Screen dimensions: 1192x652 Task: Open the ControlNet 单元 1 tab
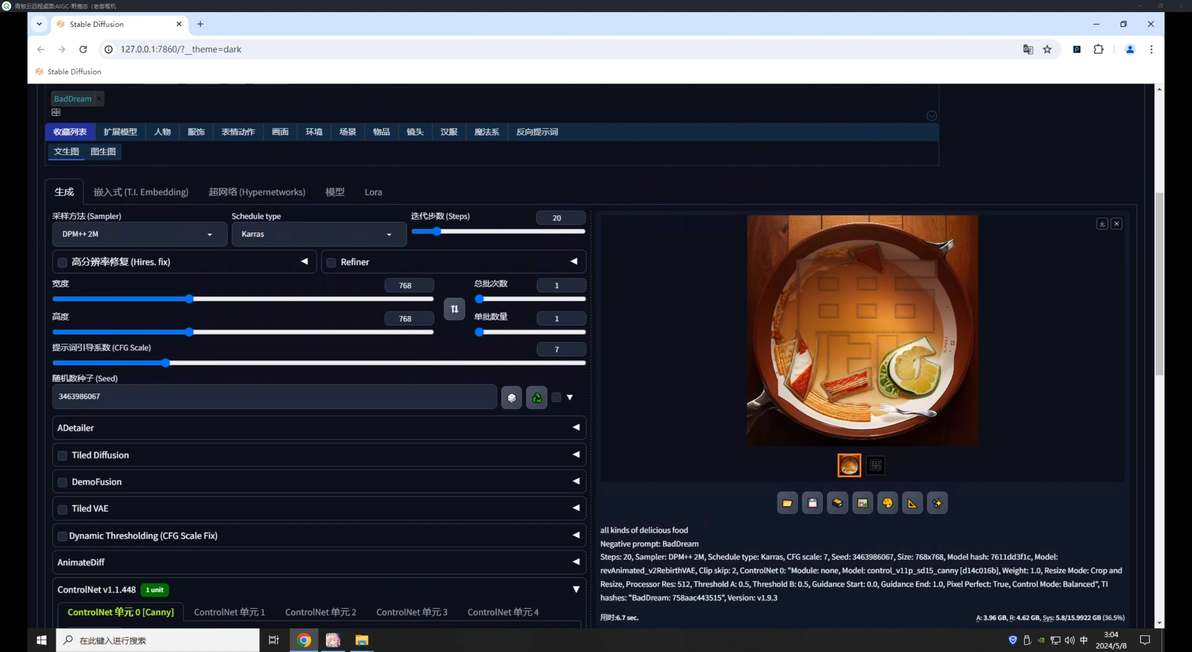coord(230,612)
